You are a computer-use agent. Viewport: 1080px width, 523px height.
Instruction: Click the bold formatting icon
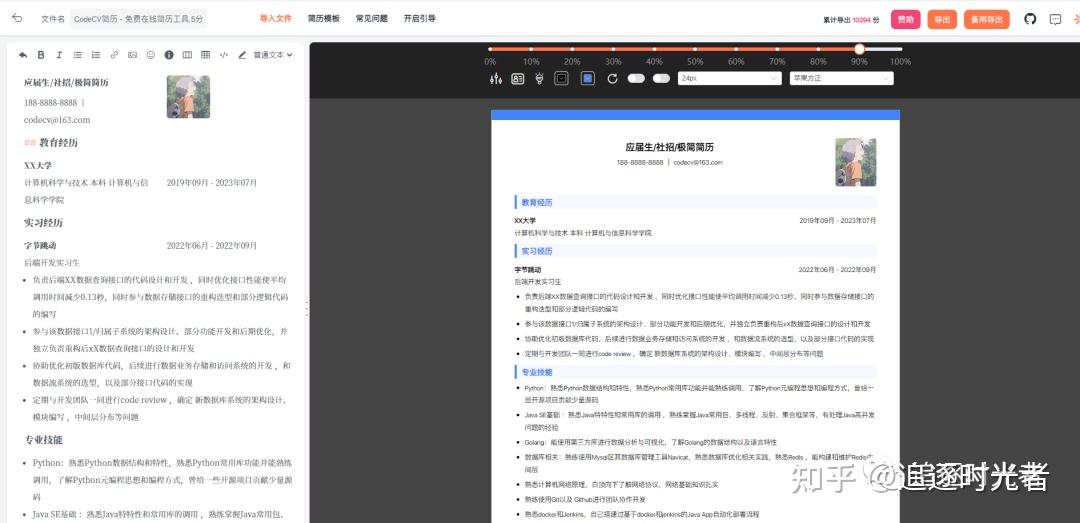41,55
